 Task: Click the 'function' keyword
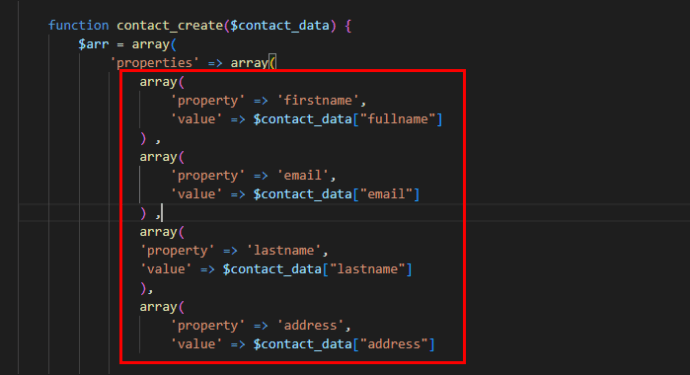click(78, 26)
